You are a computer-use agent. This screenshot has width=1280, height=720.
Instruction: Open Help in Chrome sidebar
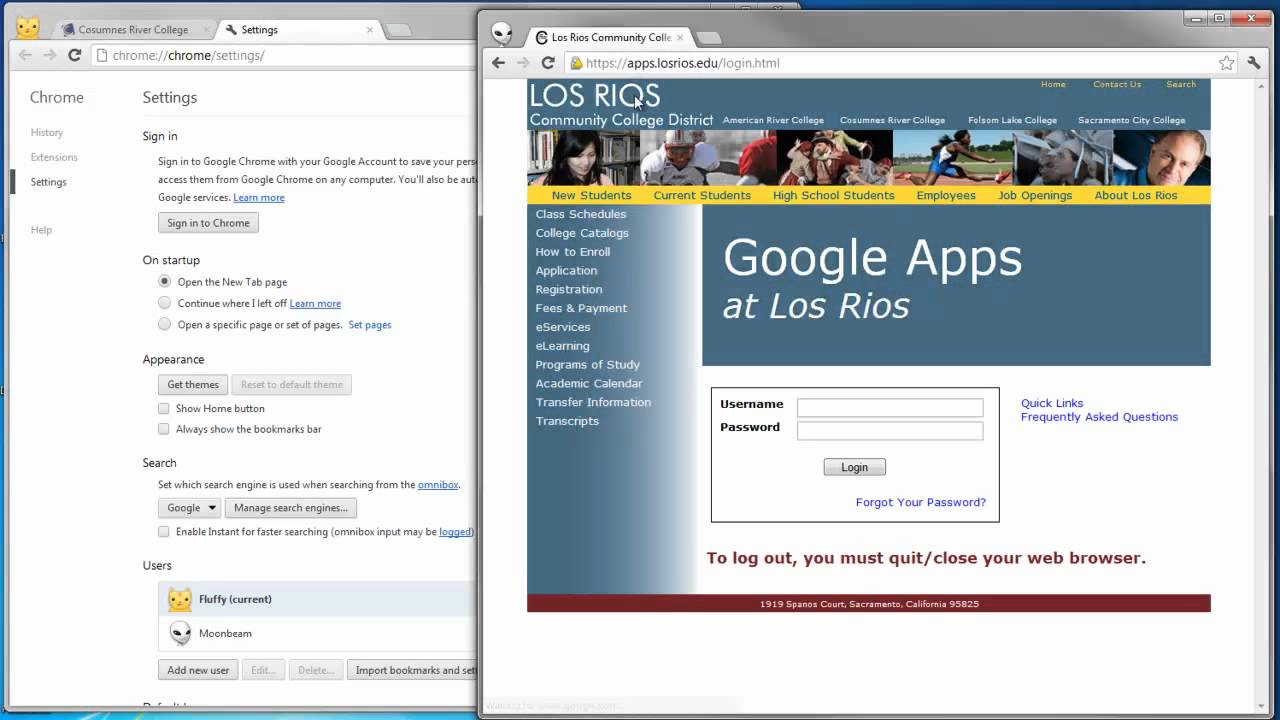tap(41, 230)
